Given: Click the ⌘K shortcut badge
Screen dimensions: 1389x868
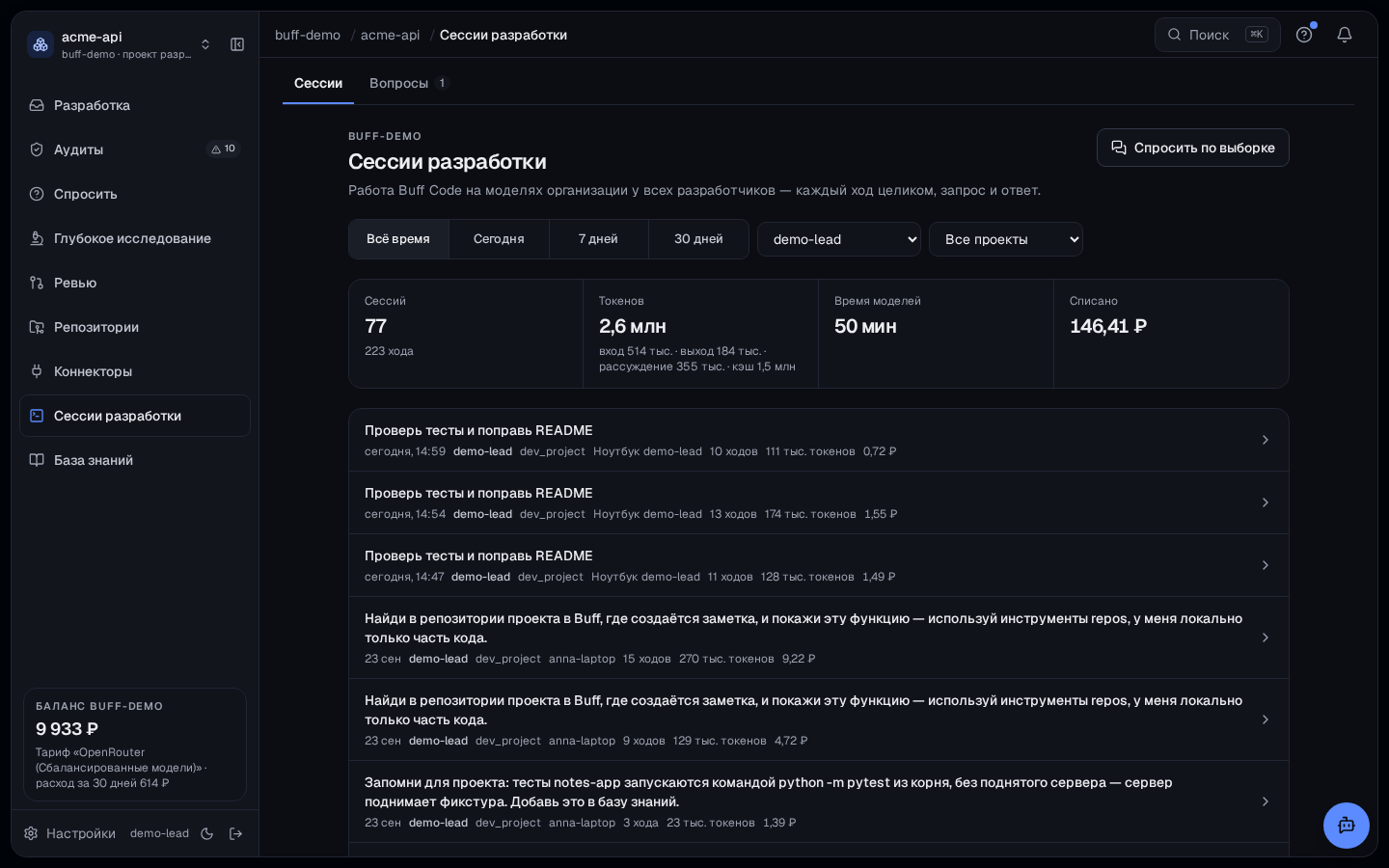Looking at the screenshot, I should (1256, 35).
